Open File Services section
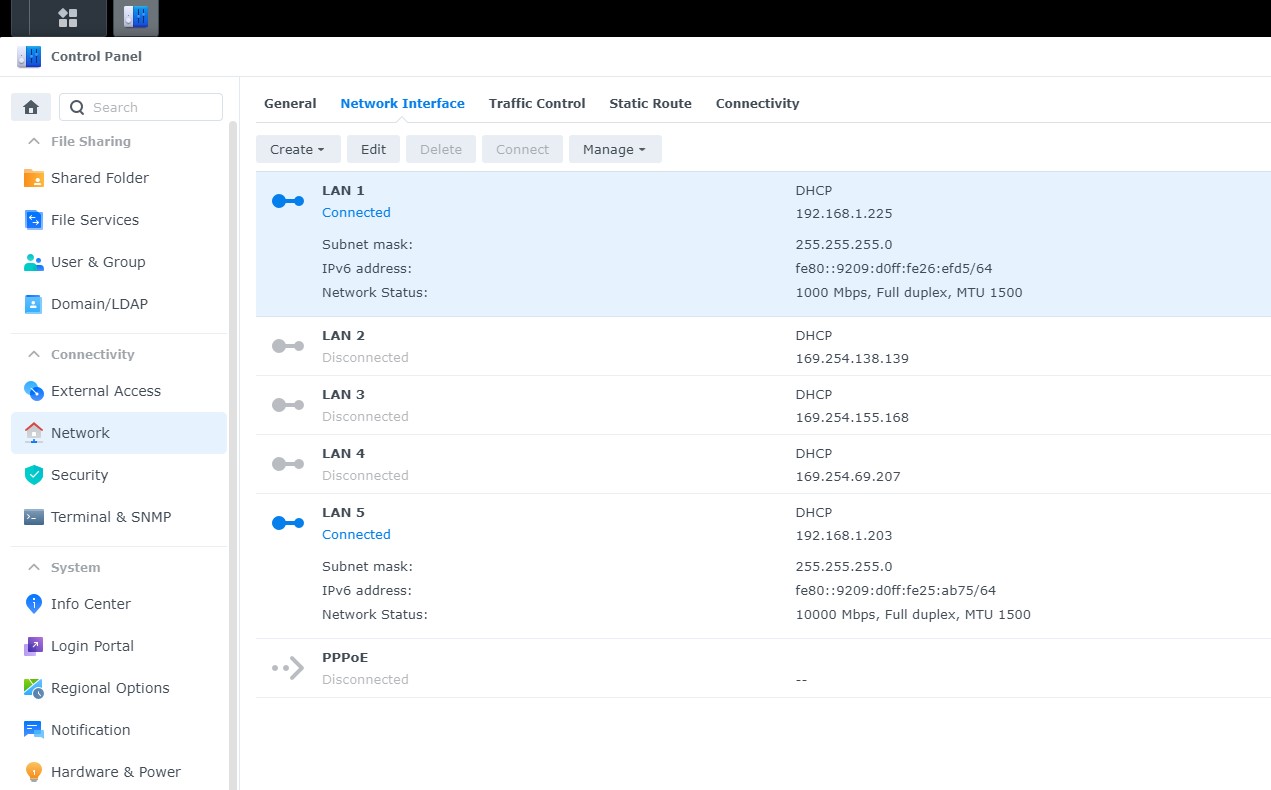The width and height of the screenshot is (1271, 790). pos(94,220)
